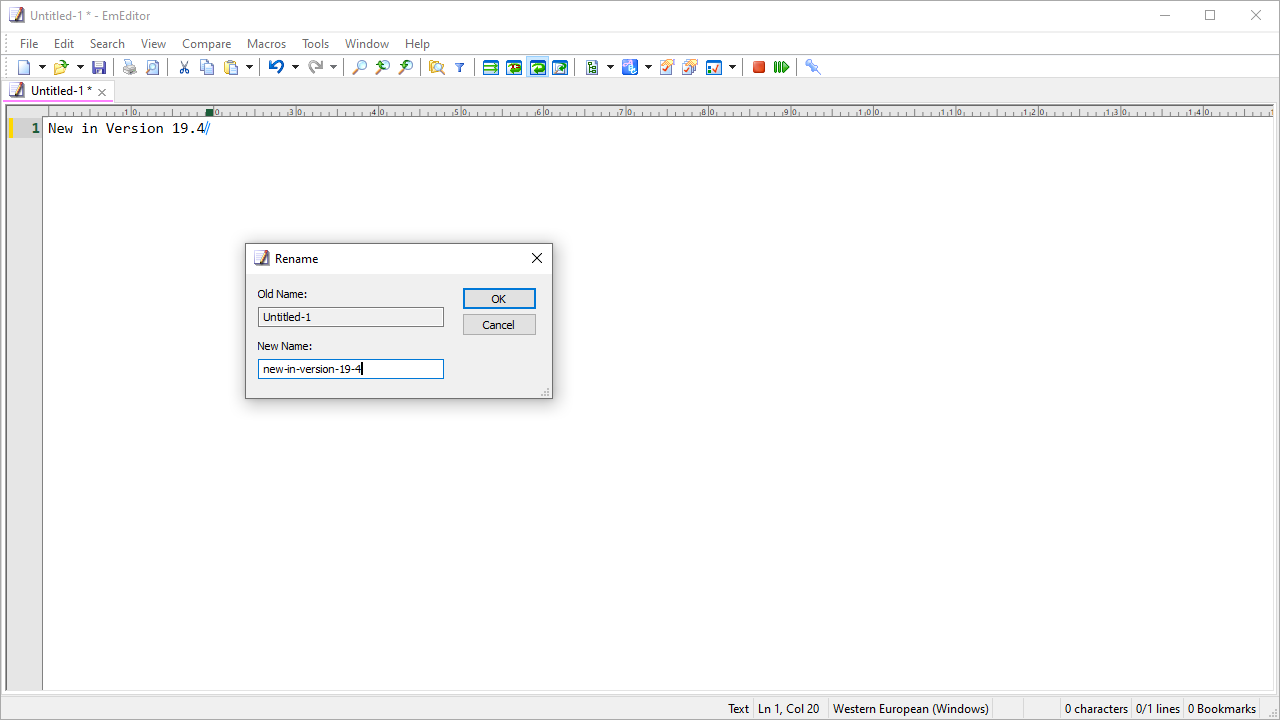Open the Help menu
Image resolution: width=1280 pixels, height=720 pixels.
coord(417,44)
